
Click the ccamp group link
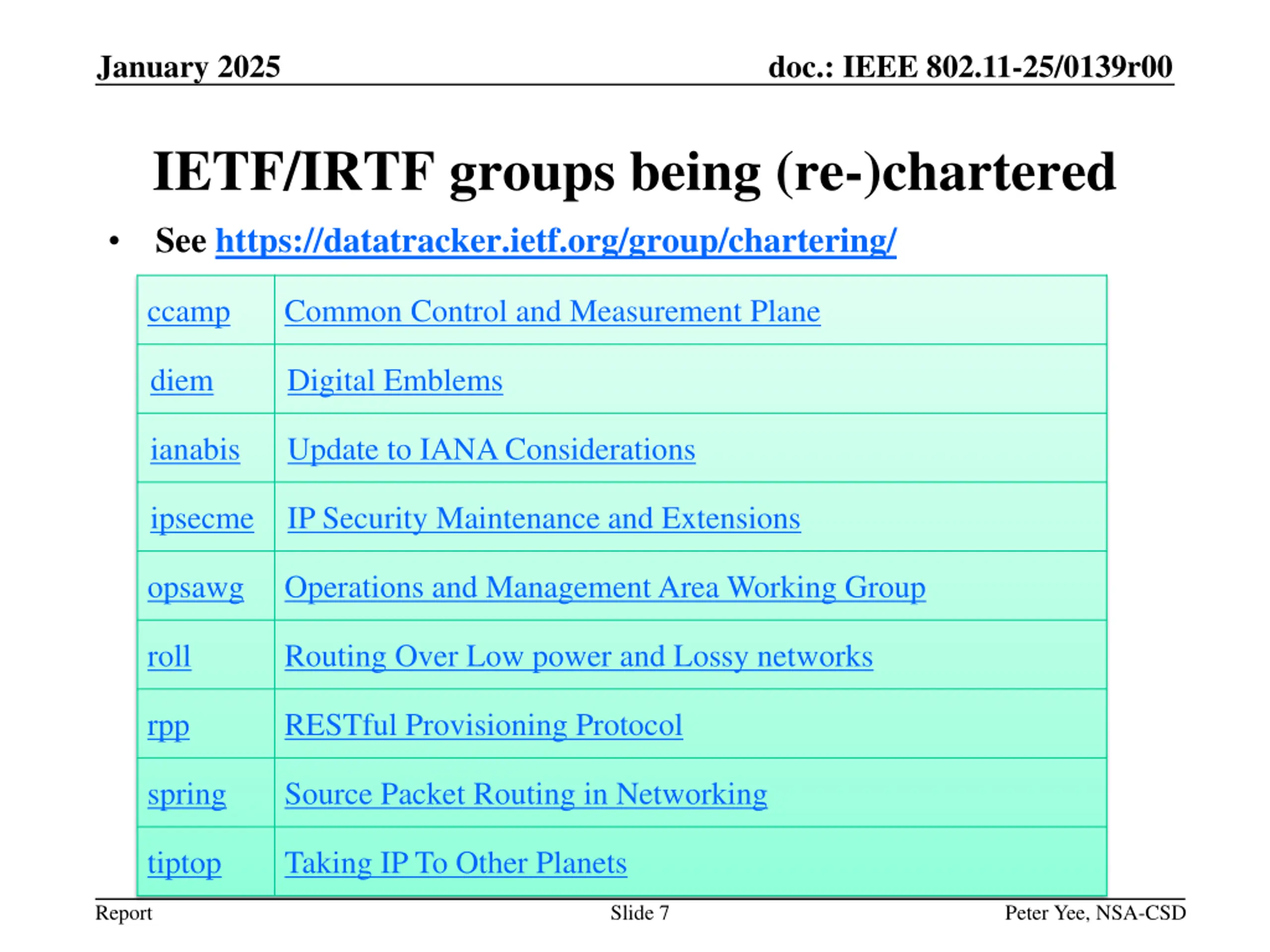[189, 311]
